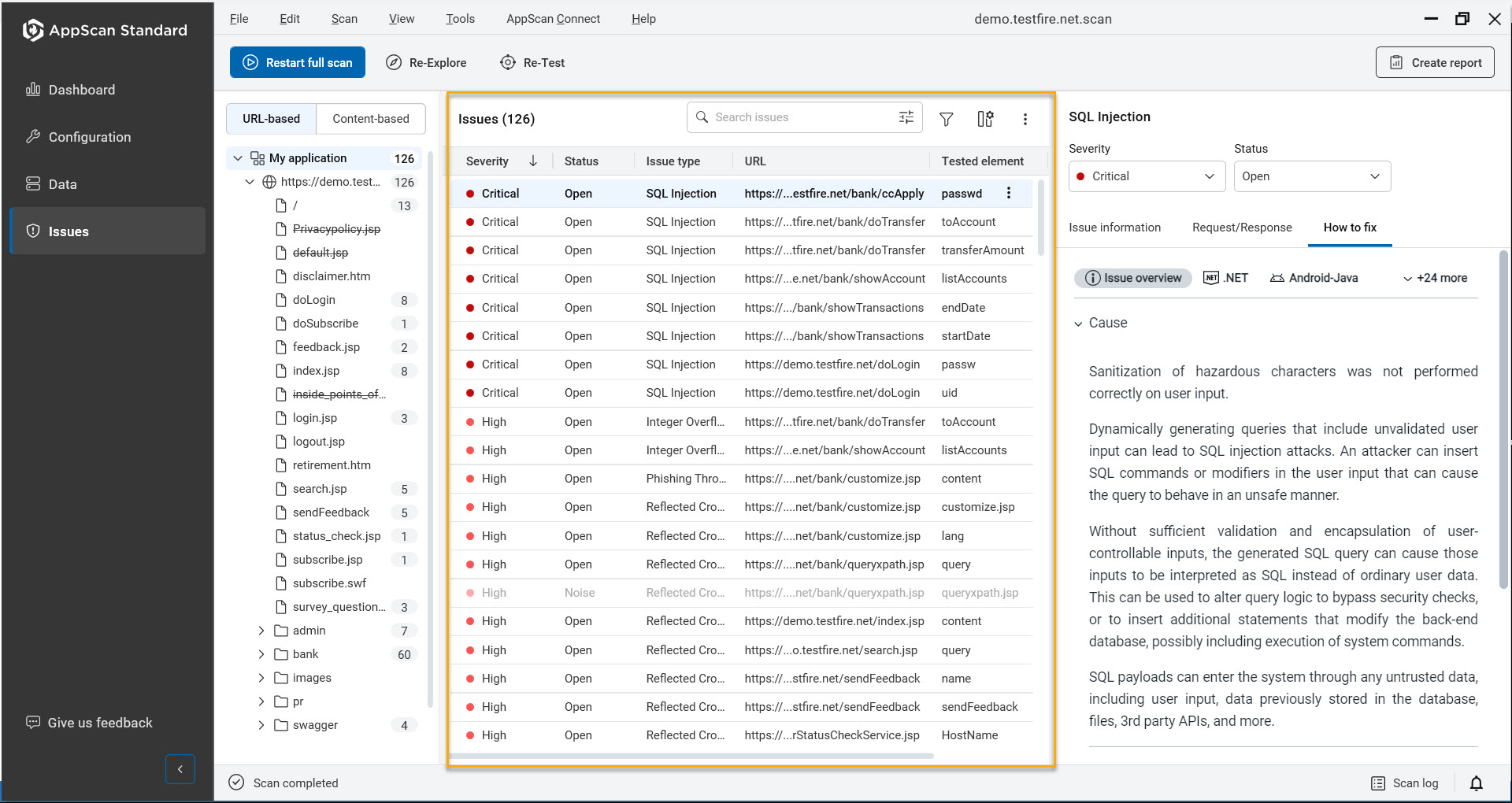Screen dimensions: 1512x803
Task: Switch to Content-based view
Action: coord(370,119)
